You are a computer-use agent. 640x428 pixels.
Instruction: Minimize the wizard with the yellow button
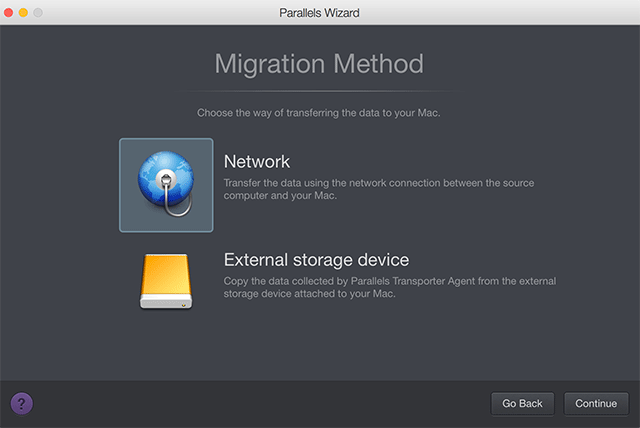tap(23, 13)
